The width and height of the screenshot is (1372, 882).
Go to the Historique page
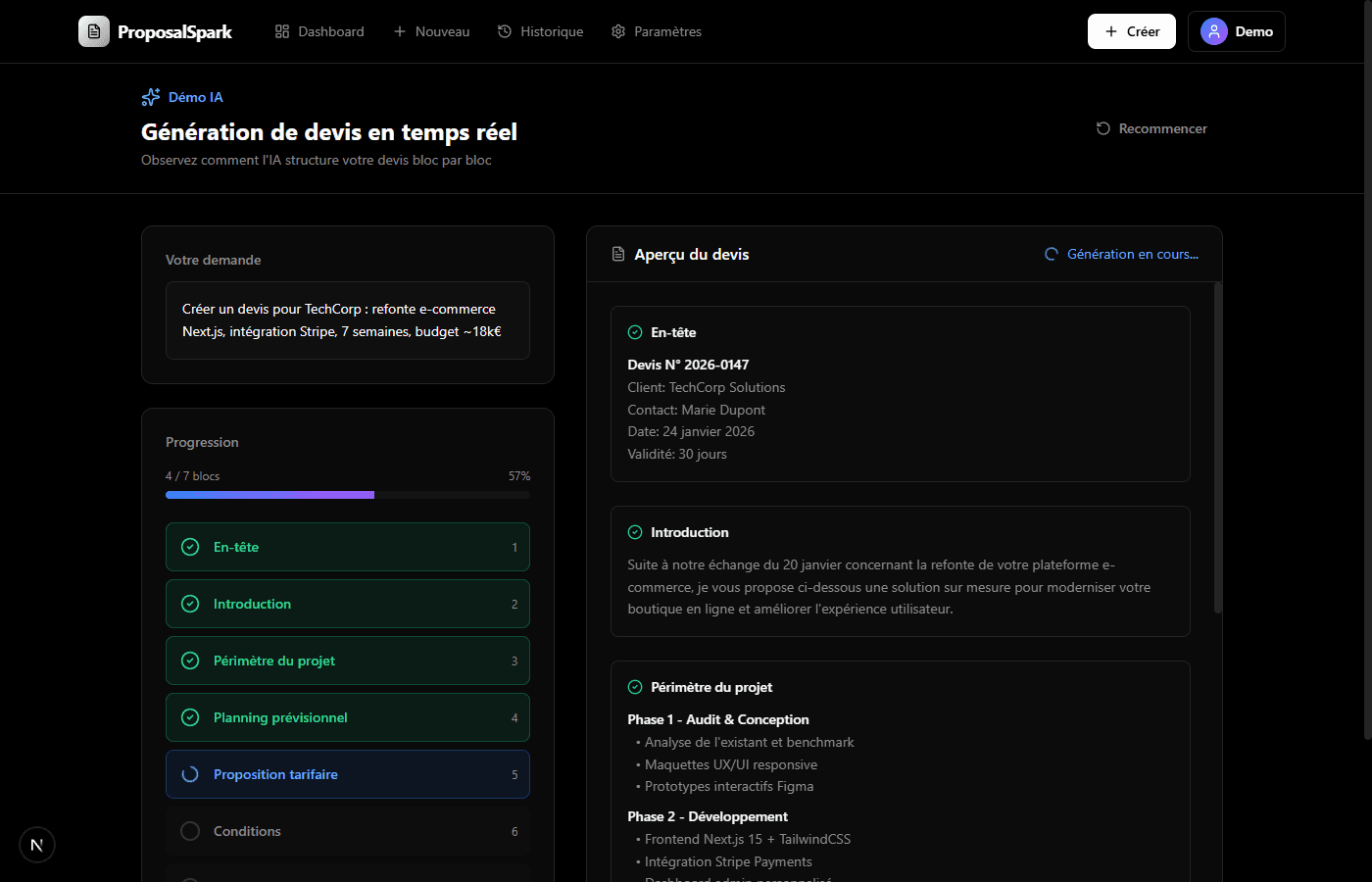click(540, 31)
